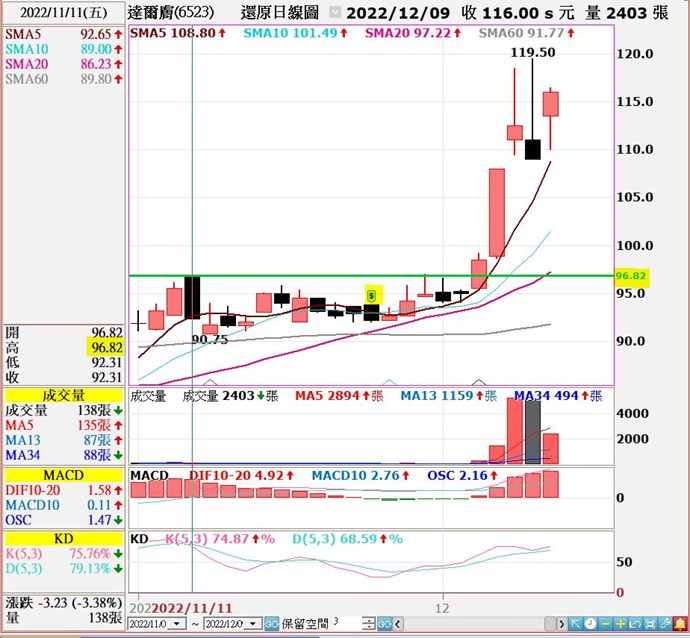Select the 成交量 volume panel header

click(63, 395)
